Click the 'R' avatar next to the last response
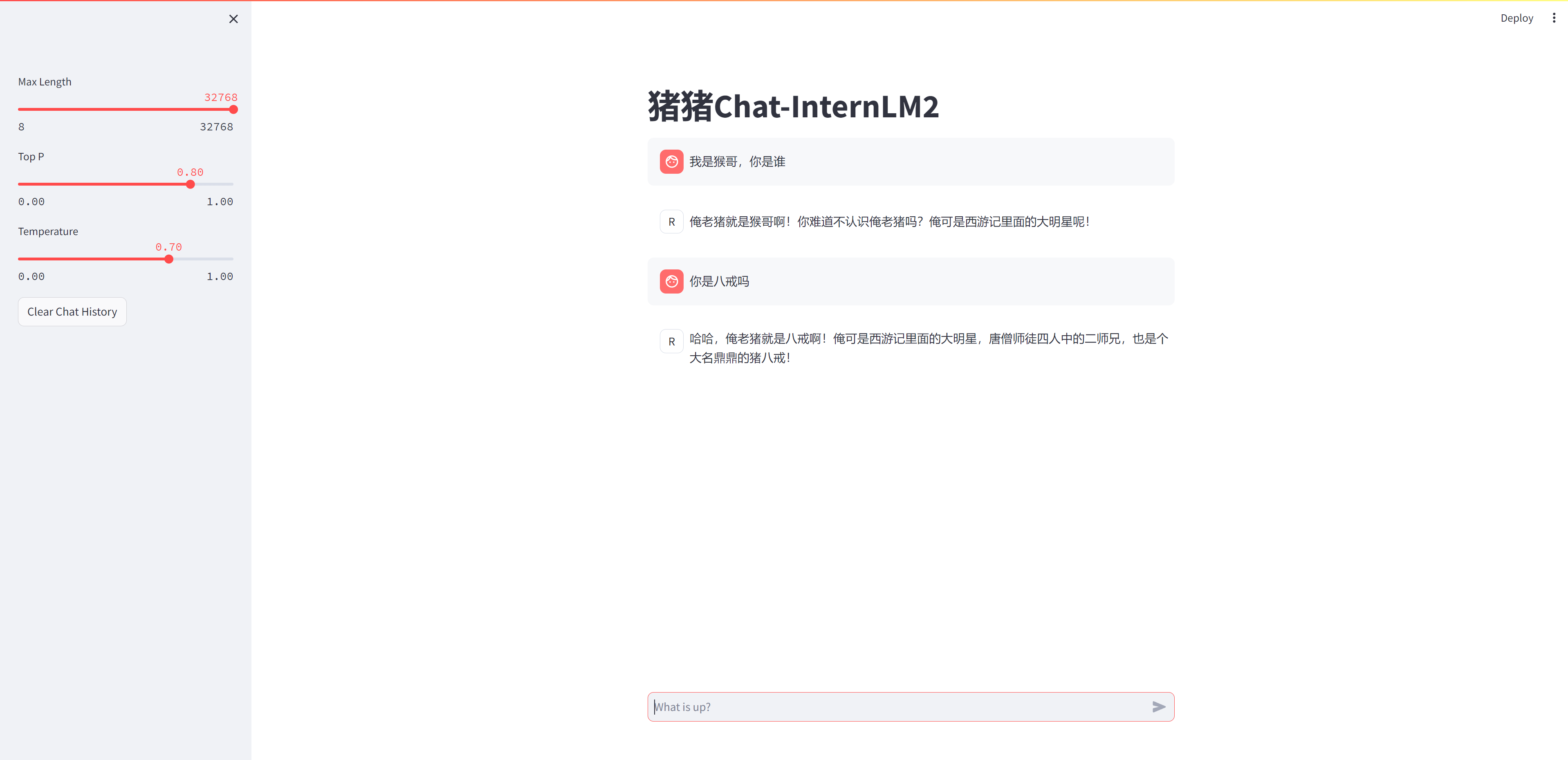Viewport: 1568px width, 760px height. coord(671,341)
